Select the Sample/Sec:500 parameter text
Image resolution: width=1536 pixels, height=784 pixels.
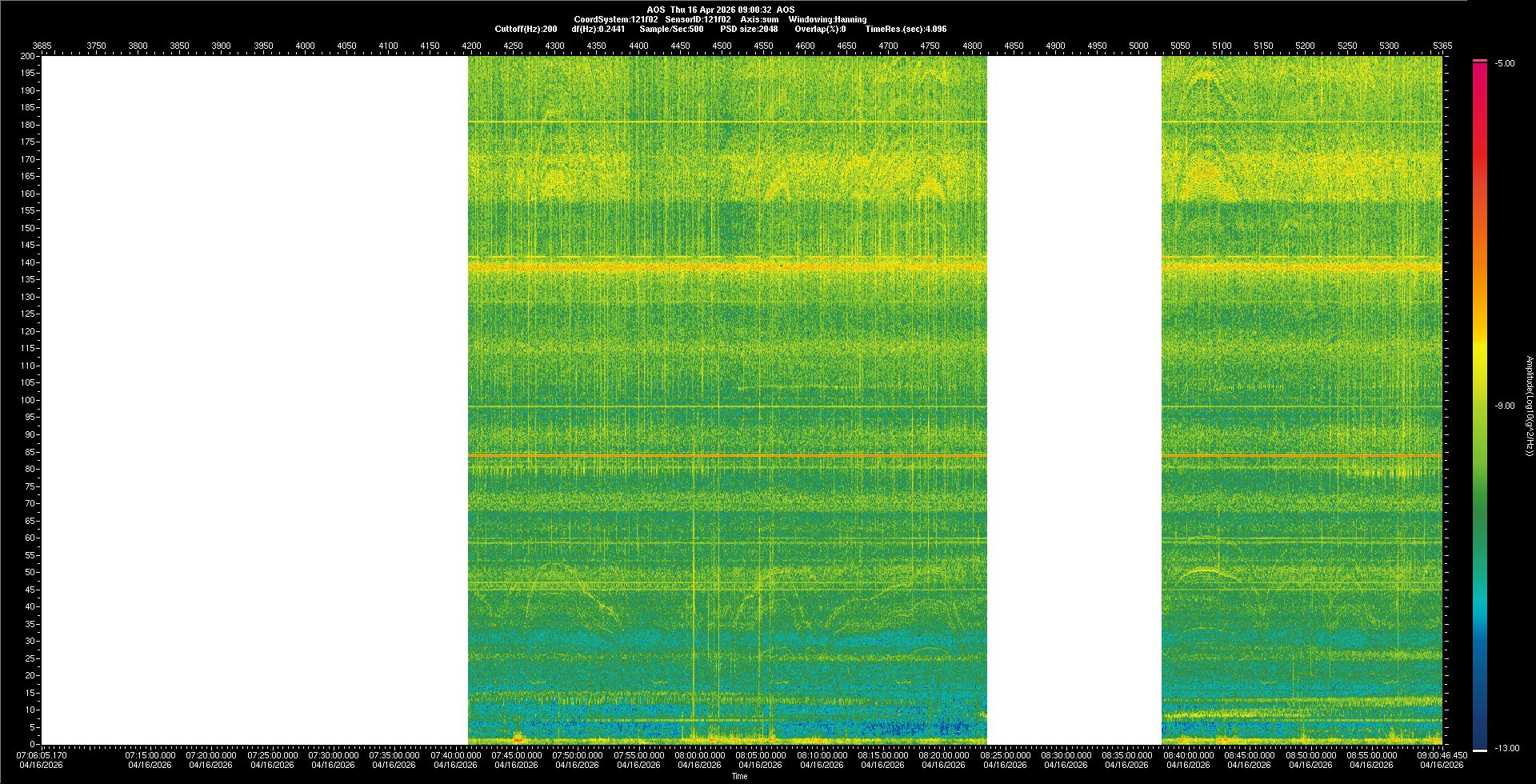click(671, 29)
